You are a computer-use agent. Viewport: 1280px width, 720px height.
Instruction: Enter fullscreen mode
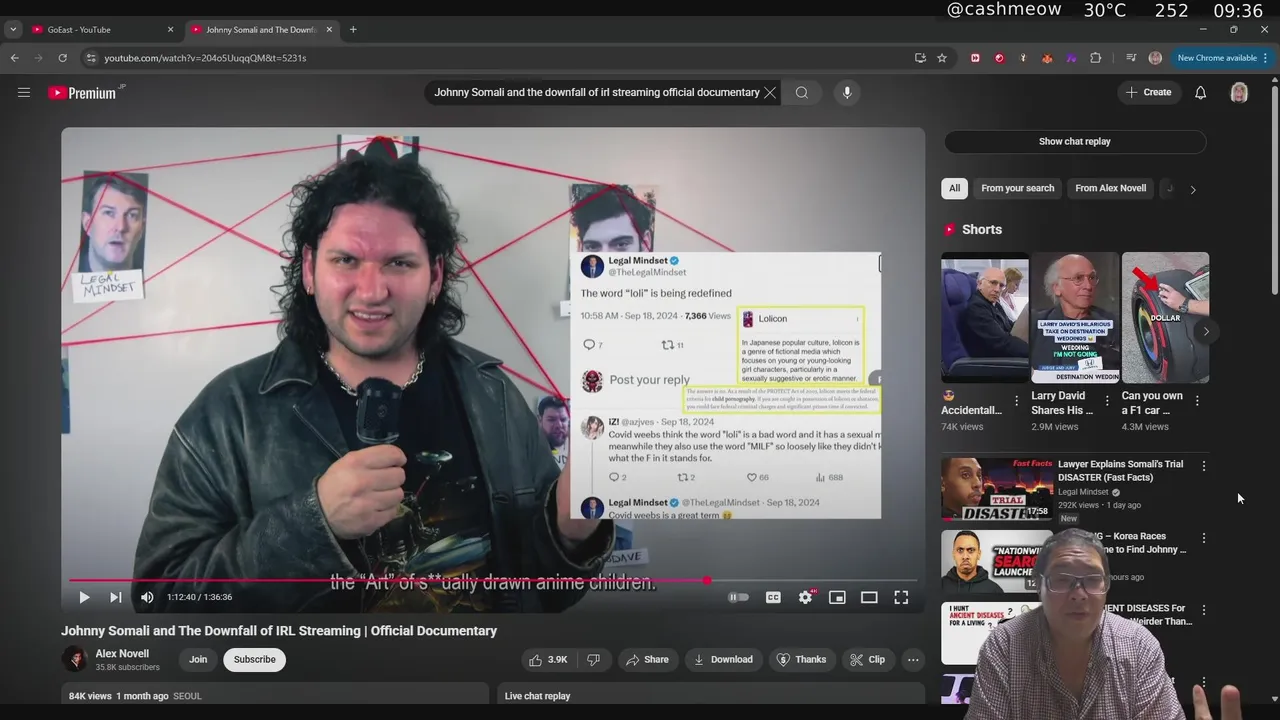901,597
